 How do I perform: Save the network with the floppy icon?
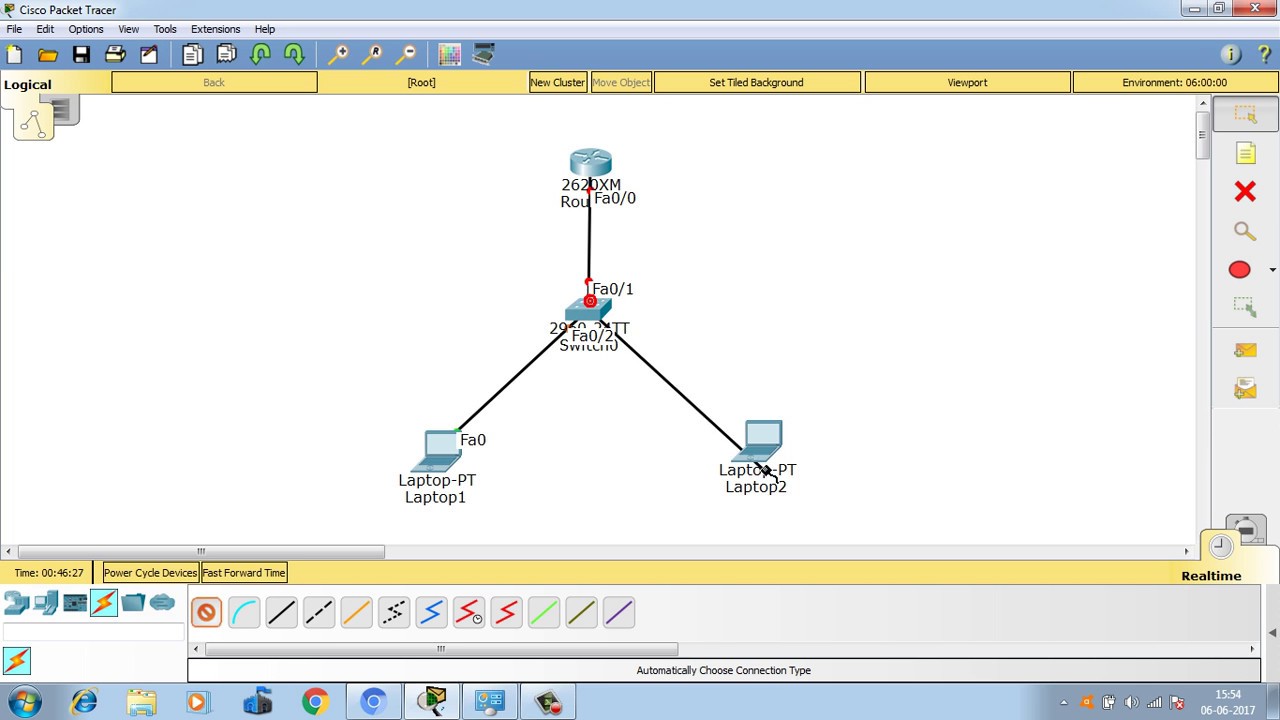(81, 55)
